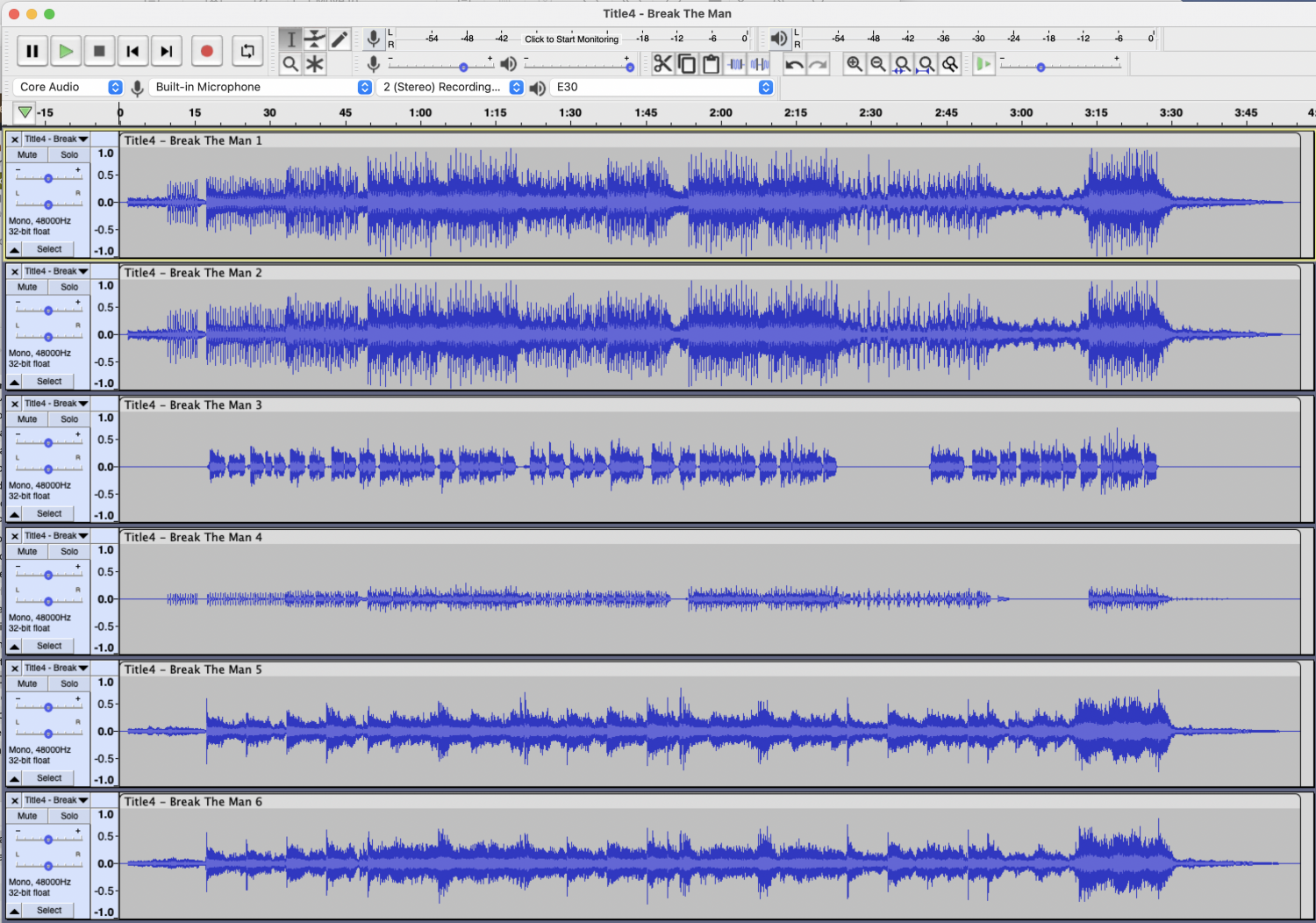Skip to end of project
Image resolution: width=1316 pixels, height=923 pixels.
point(166,51)
